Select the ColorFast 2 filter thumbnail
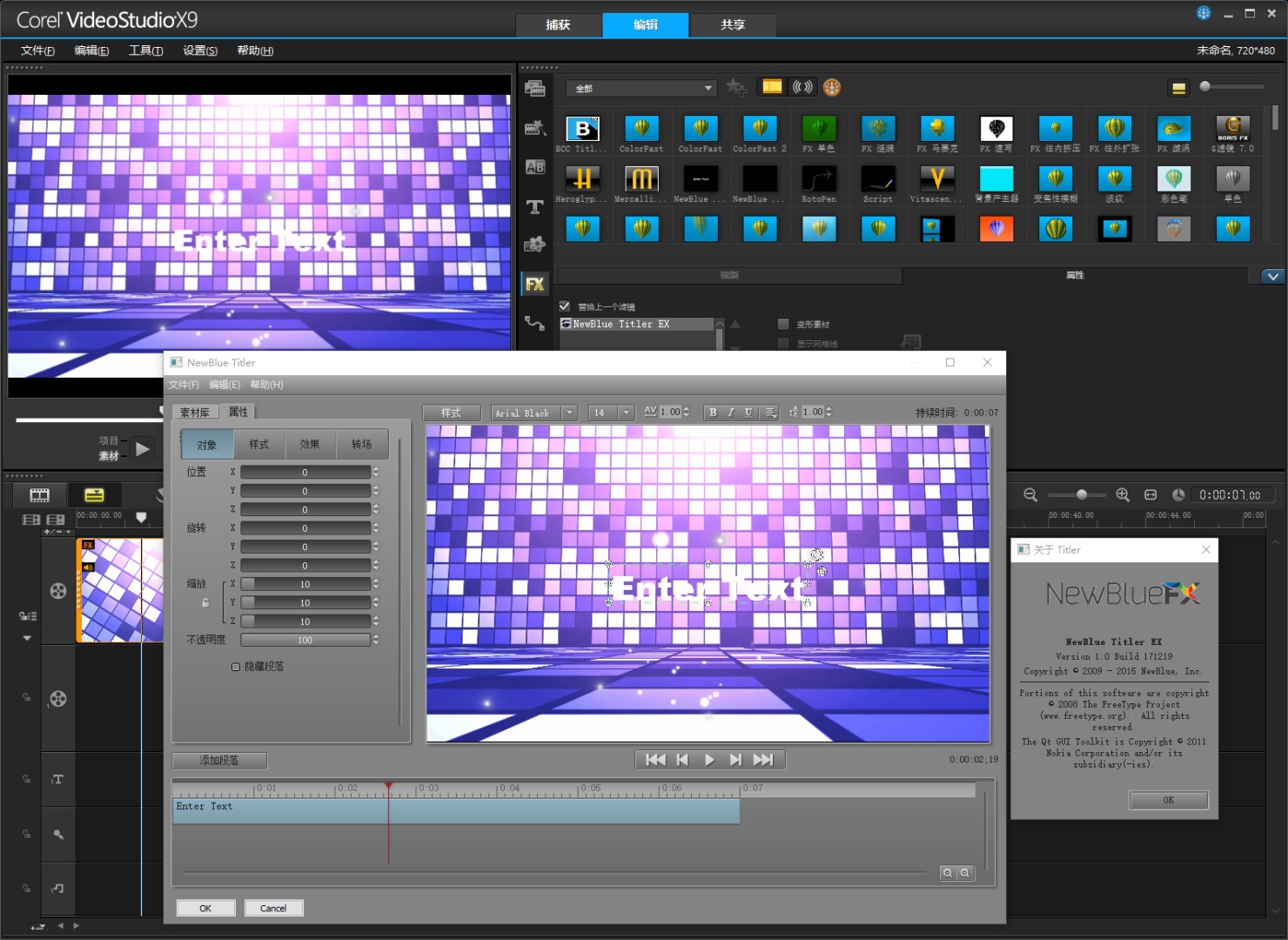 coord(760,129)
